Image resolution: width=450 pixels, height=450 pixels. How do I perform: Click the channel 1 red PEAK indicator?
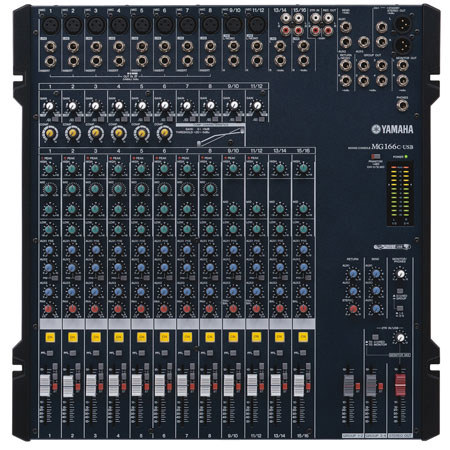pos(42,158)
